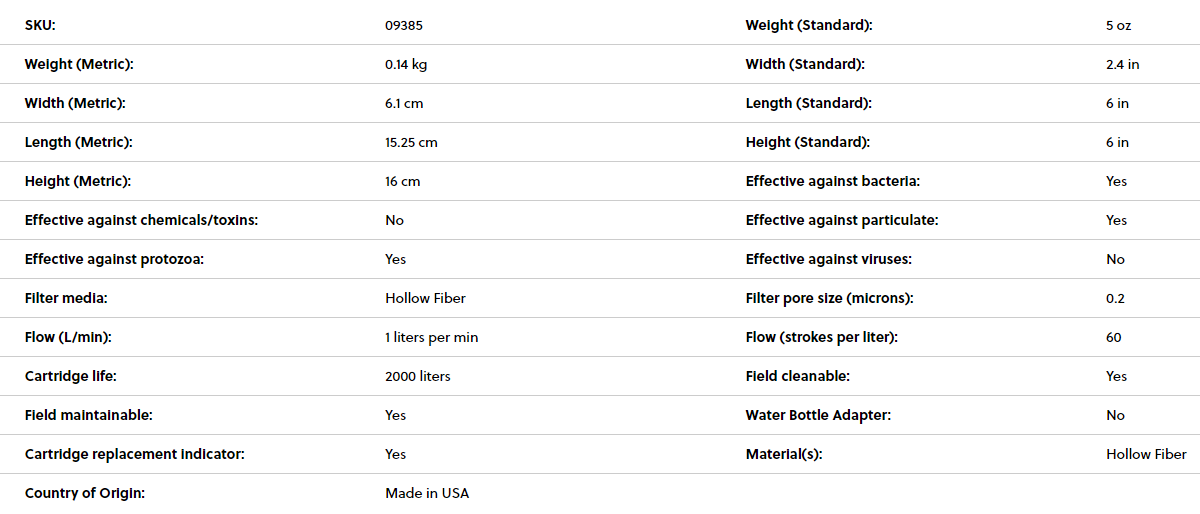Select the Effective against viruses label
Screen dimensions: 1200x514
[828, 259]
